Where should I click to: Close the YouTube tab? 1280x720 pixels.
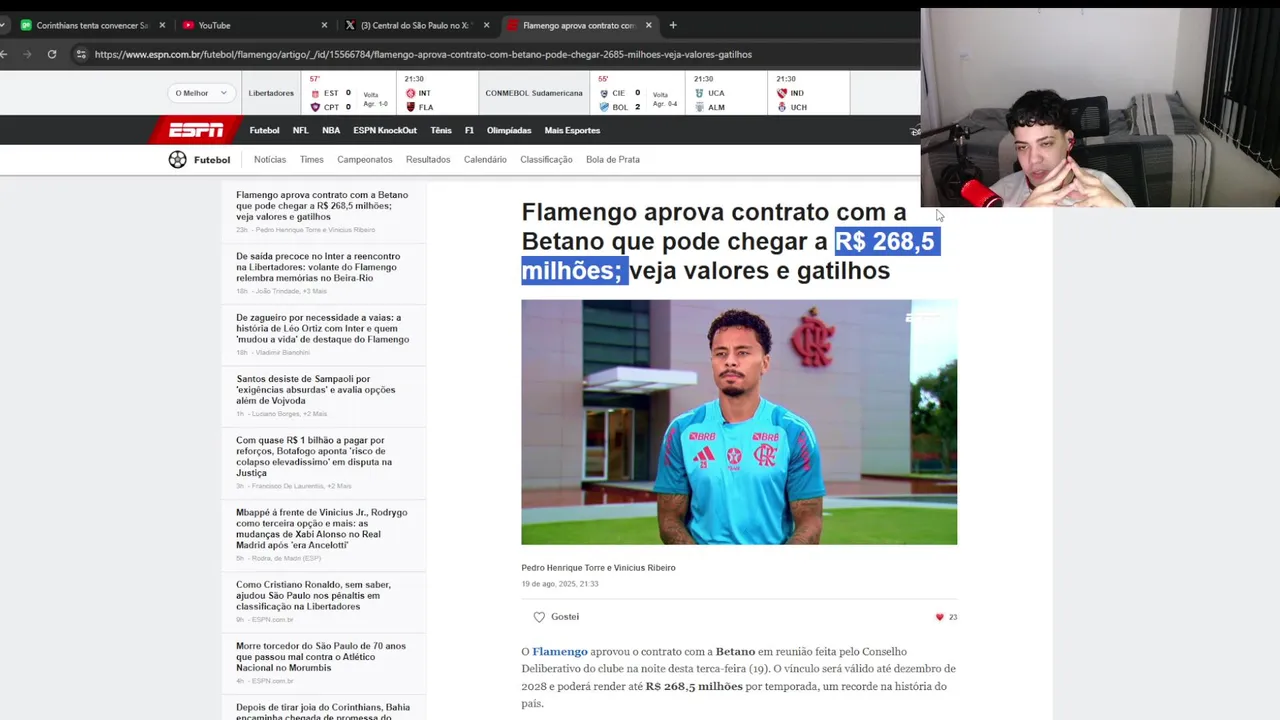click(x=324, y=25)
